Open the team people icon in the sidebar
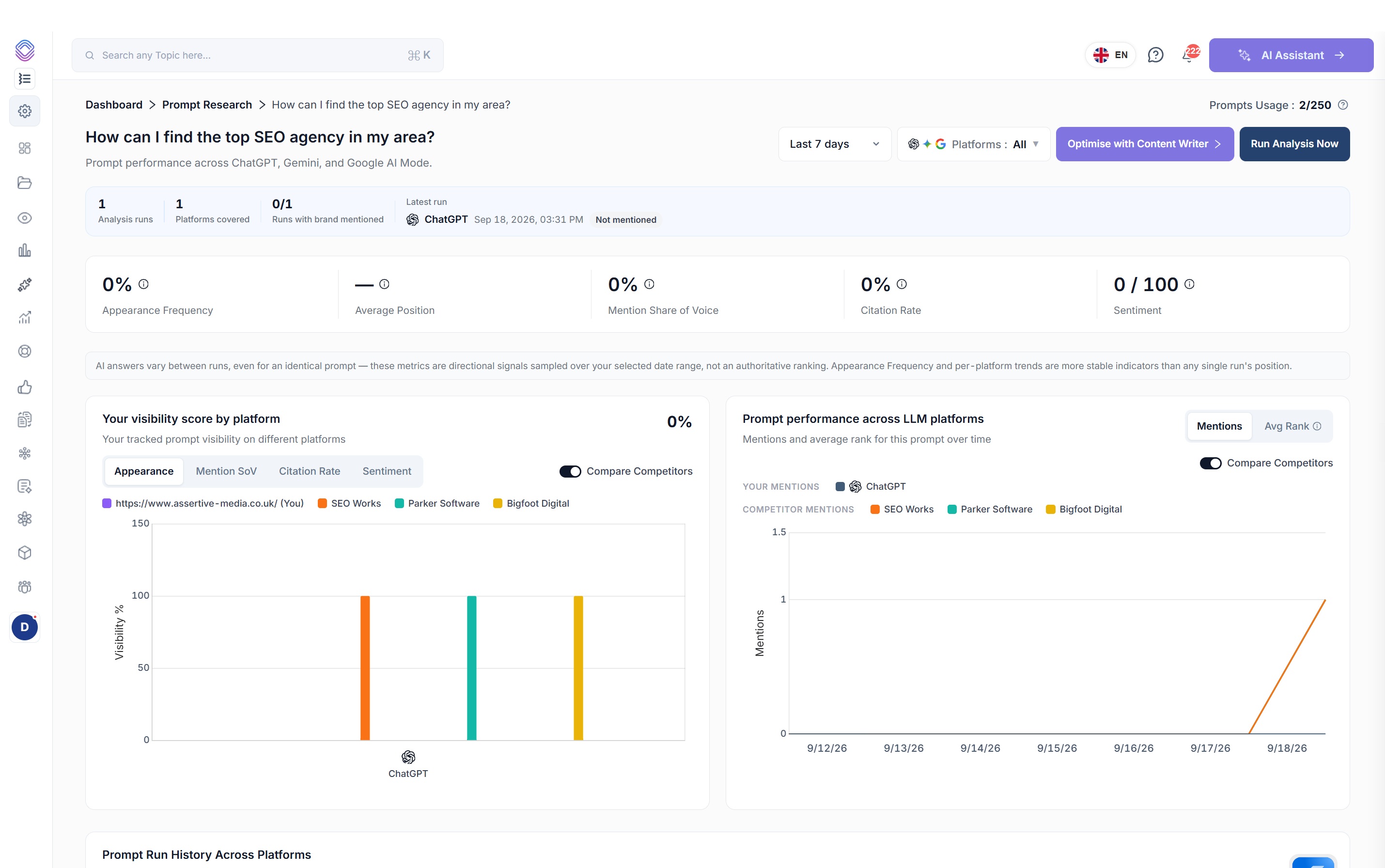Viewport: 1385px width, 868px height. click(x=25, y=587)
